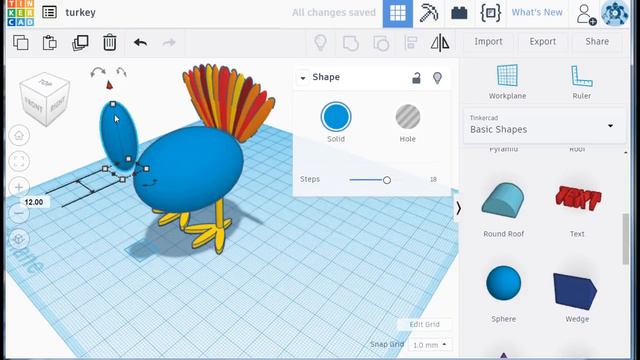Pick the Wedge shape
Viewport: 640px width, 360px height.
point(575,291)
